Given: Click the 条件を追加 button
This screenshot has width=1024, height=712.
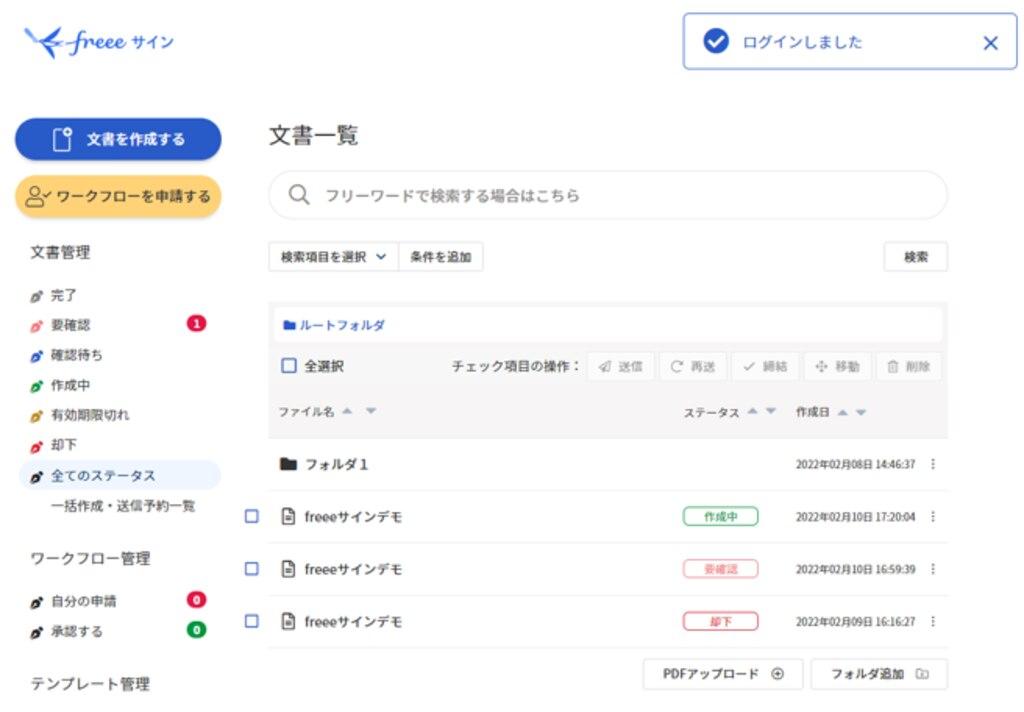Looking at the screenshot, I should tap(441, 257).
